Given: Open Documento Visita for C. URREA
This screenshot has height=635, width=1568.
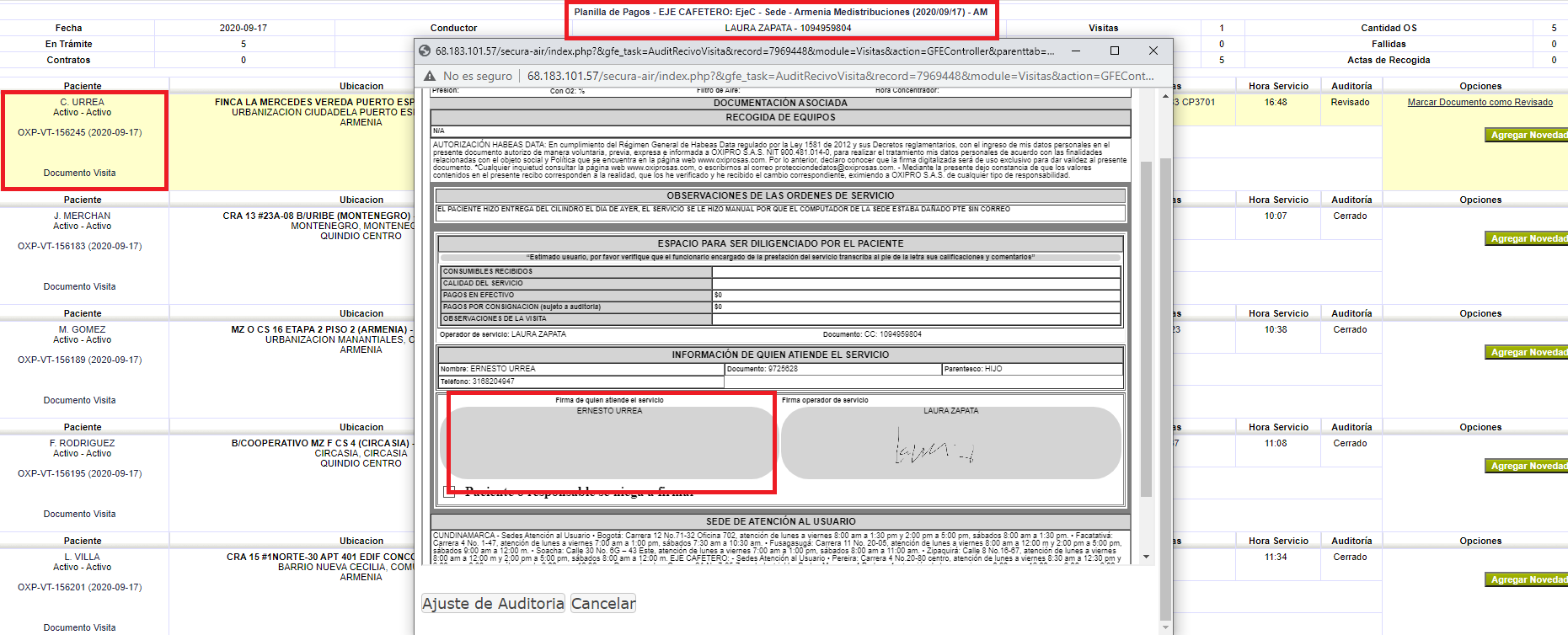Looking at the screenshot, I should tap(80, 173).
